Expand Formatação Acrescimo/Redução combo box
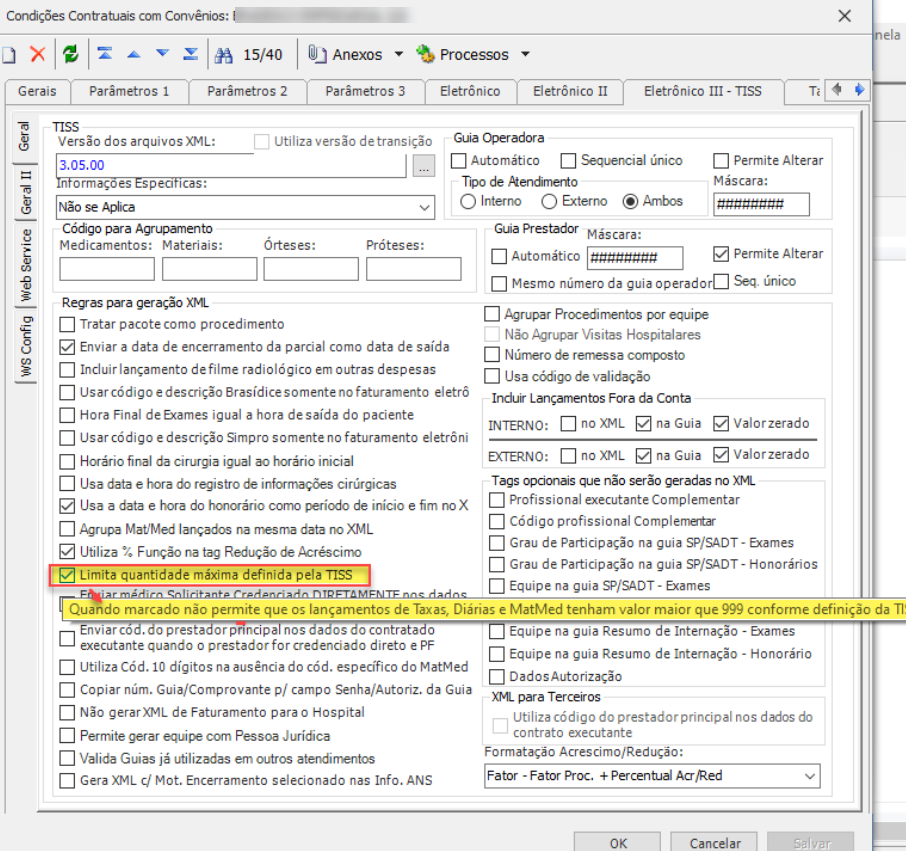This screenshot has height=851, width=906. pos(810,776)
